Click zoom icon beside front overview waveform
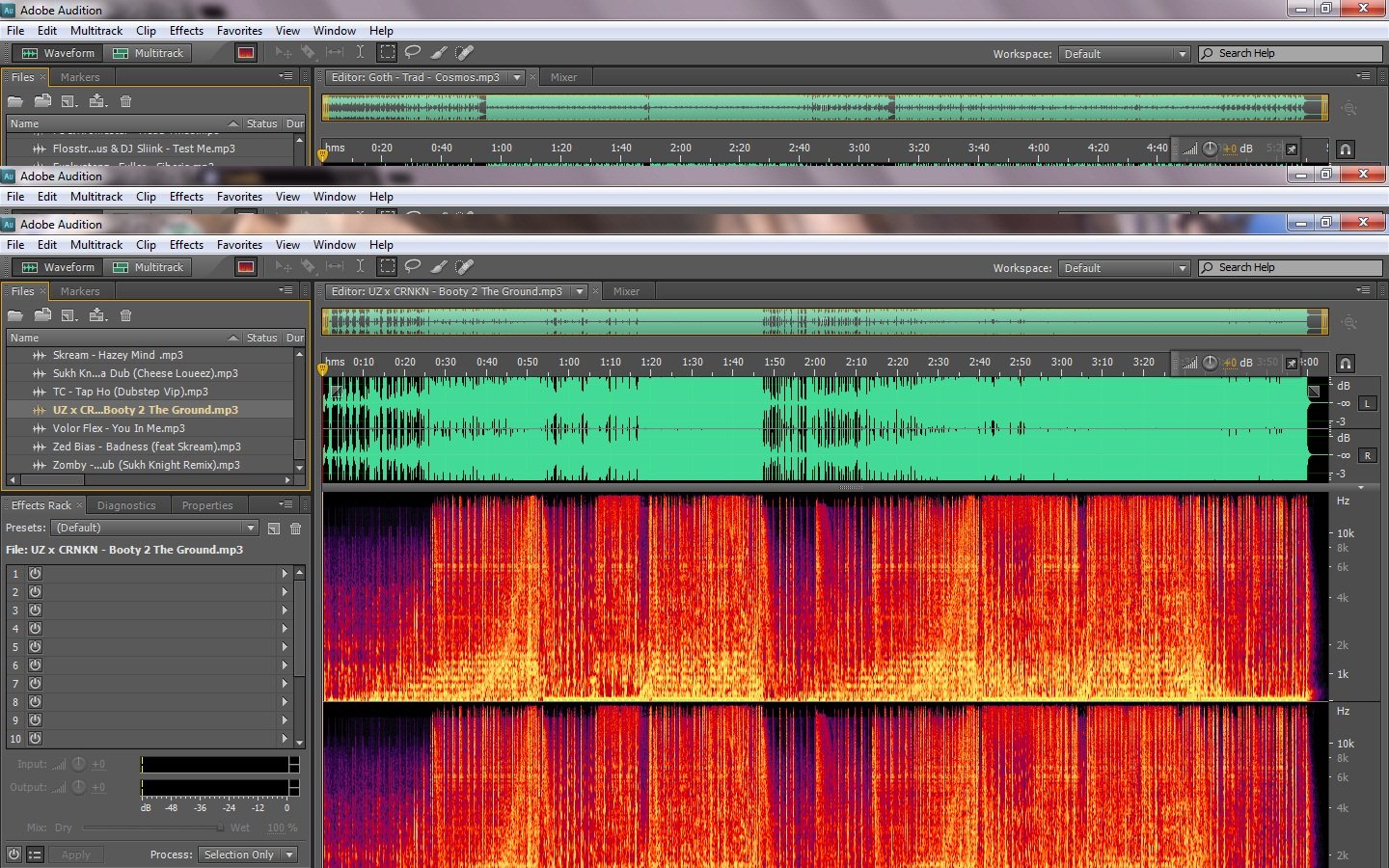1389x868 pixels. (1349, 323)
